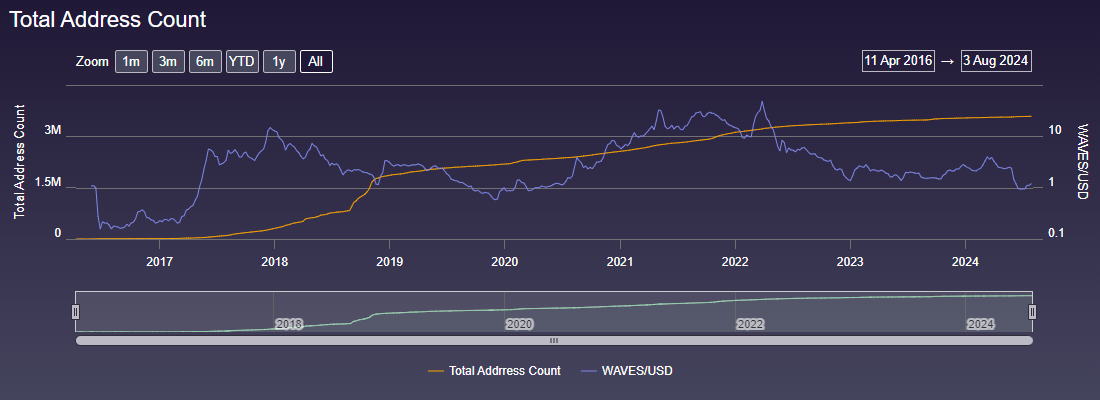Click the 2017 x-axis label
The image size is (1100, 400).
(x=159, y=262)
